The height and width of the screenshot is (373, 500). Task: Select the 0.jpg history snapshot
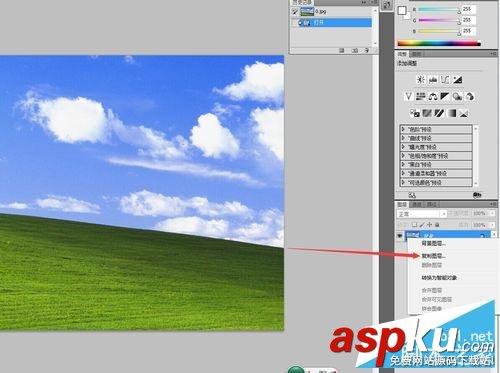coord(335,12)
